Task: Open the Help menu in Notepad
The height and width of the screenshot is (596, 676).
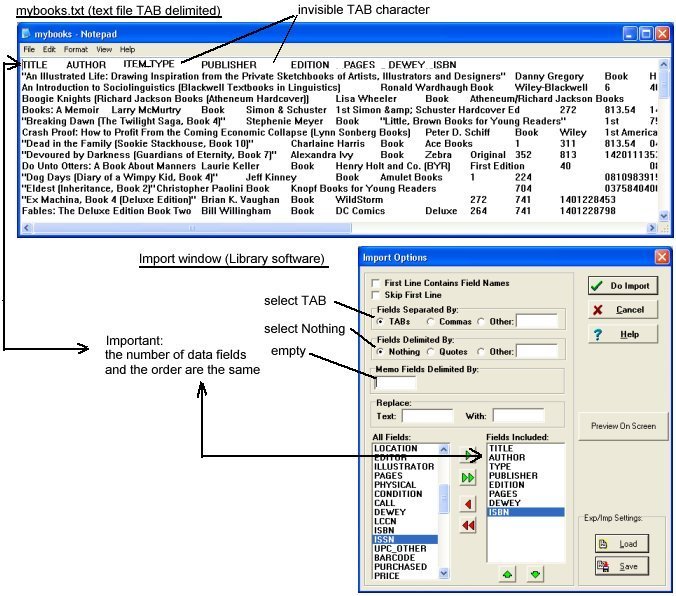Action: [127, 49]
